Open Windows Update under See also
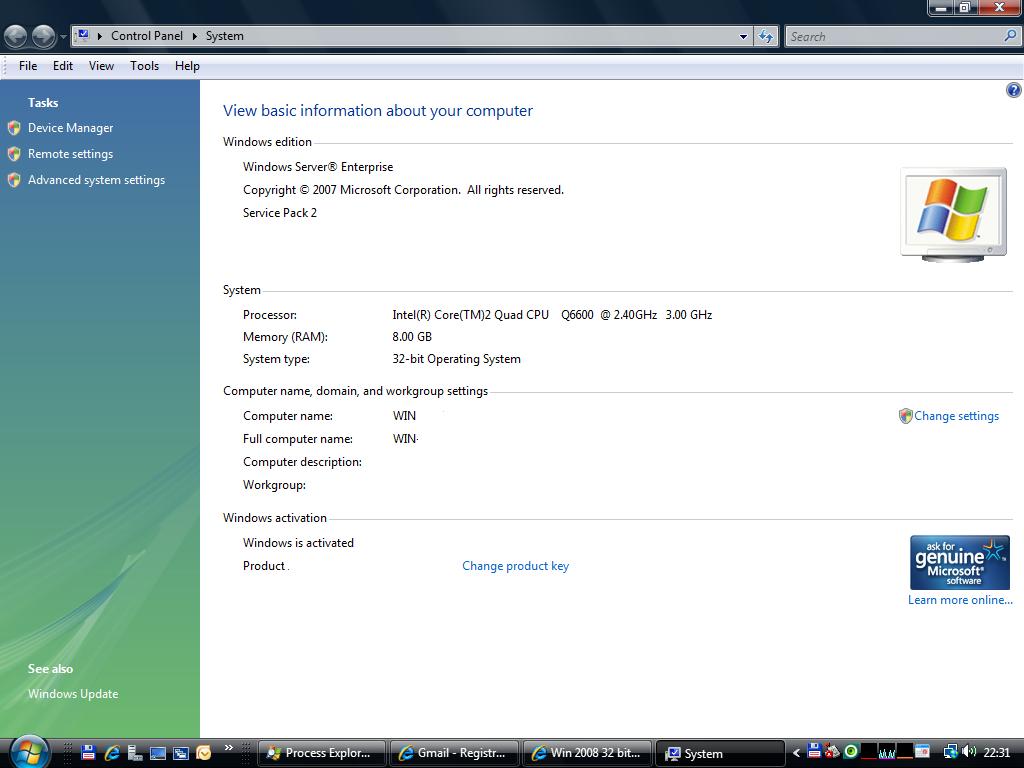 72,694
